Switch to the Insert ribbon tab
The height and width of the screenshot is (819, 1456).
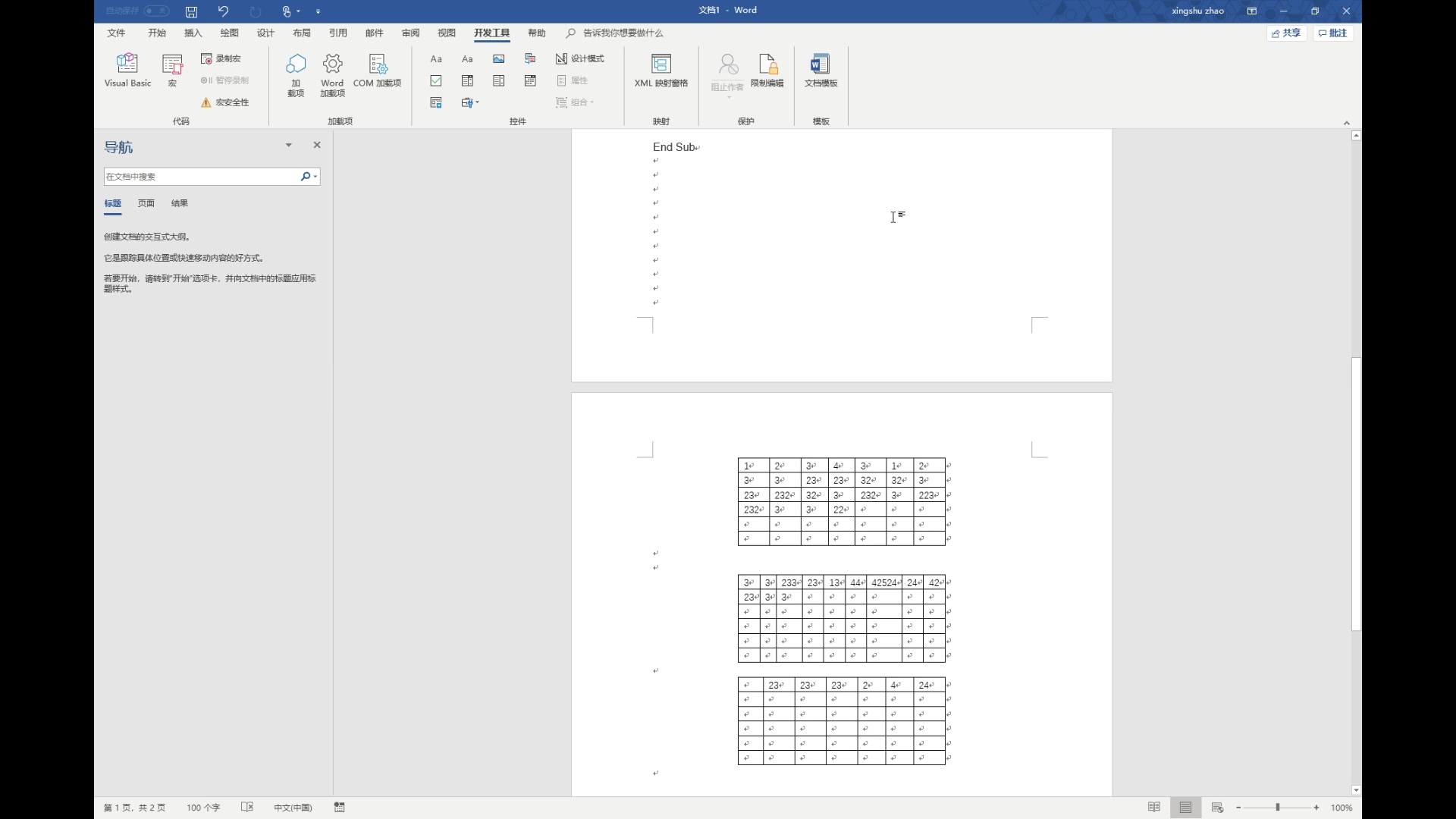(x=193, y=33)
